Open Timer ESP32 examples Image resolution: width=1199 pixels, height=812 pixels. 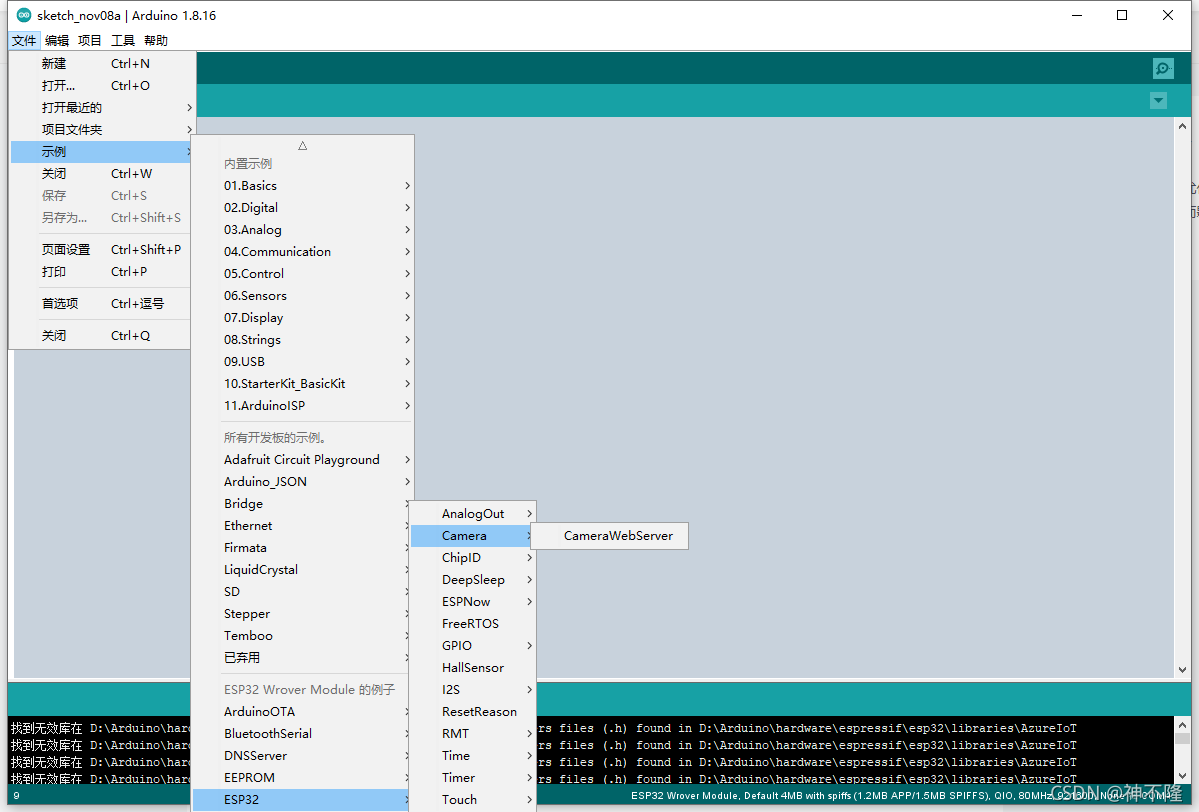pos(473,778)
